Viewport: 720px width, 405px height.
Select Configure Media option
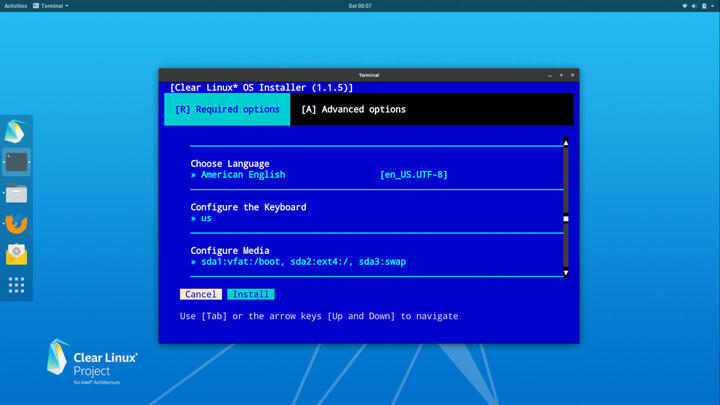(230, 251)
